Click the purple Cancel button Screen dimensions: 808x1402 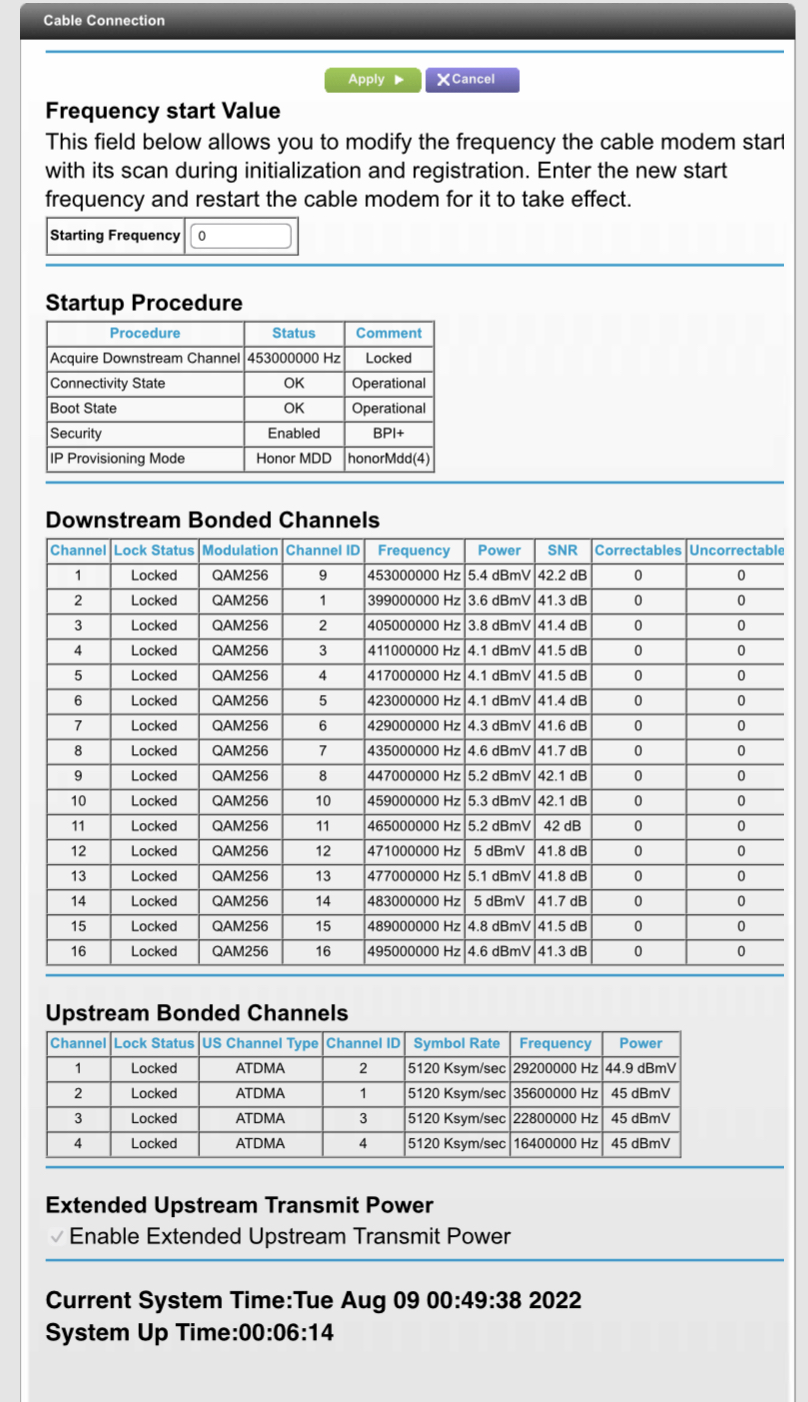click(x=472, y=80)
